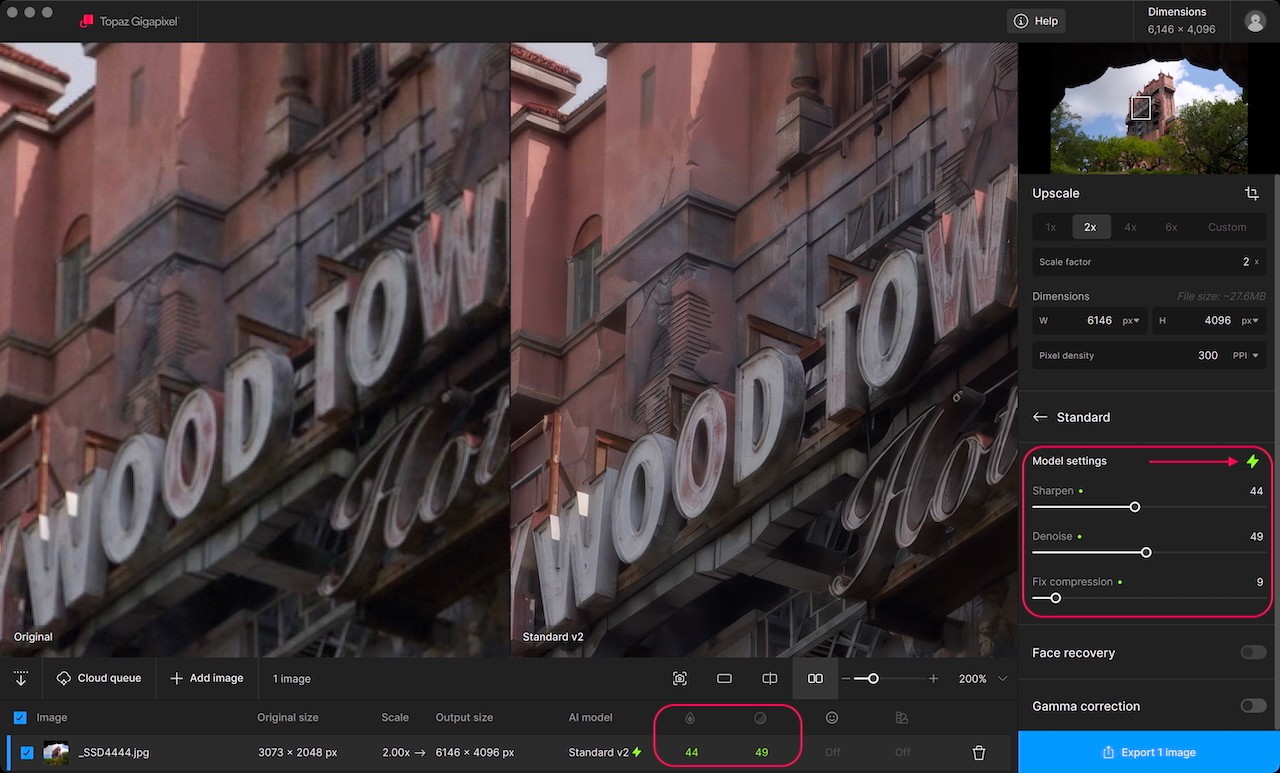Switch to single view layout icon
The width and height of the screenshot is (1280, 773).
coord(724,678)
